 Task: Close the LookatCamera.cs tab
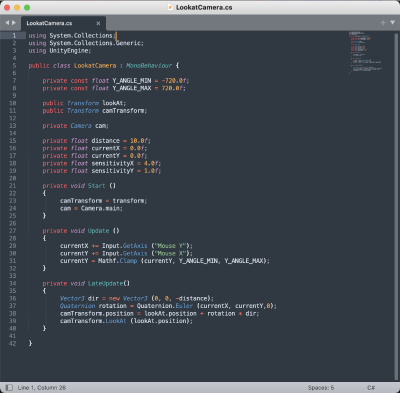pos(98,23)
